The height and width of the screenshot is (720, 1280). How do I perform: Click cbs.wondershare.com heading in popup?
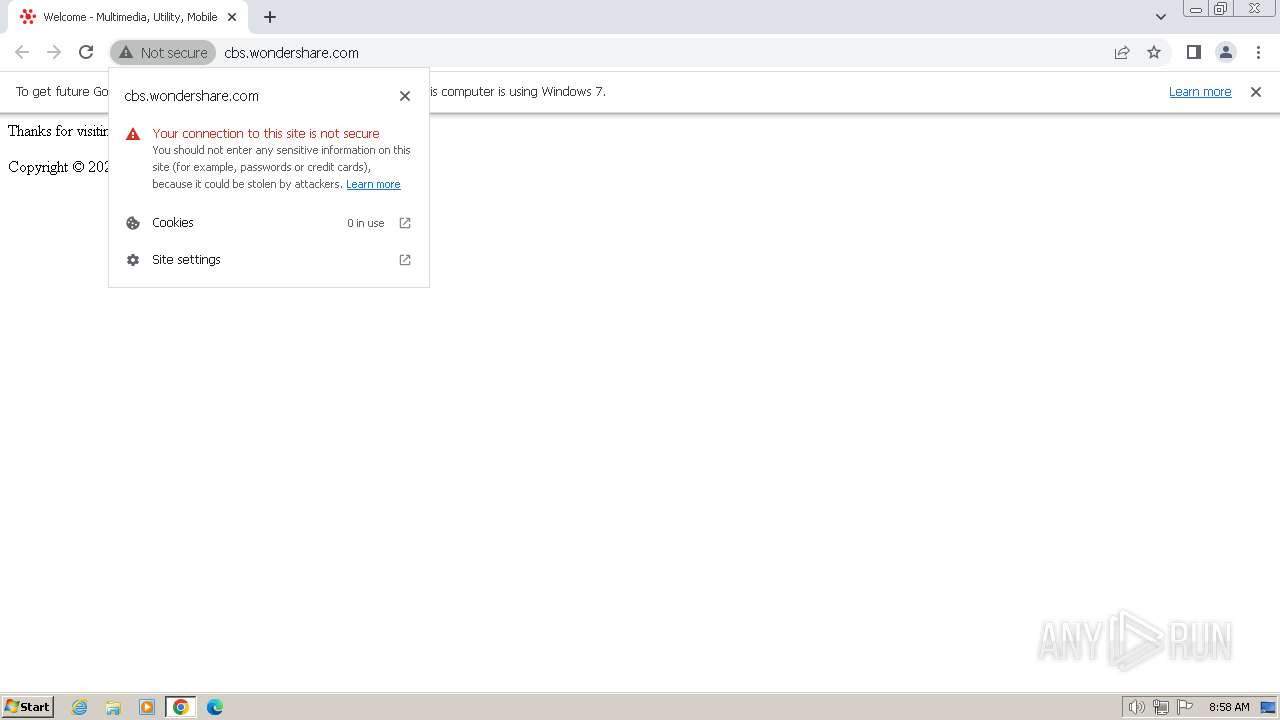(x=192, y=96)
